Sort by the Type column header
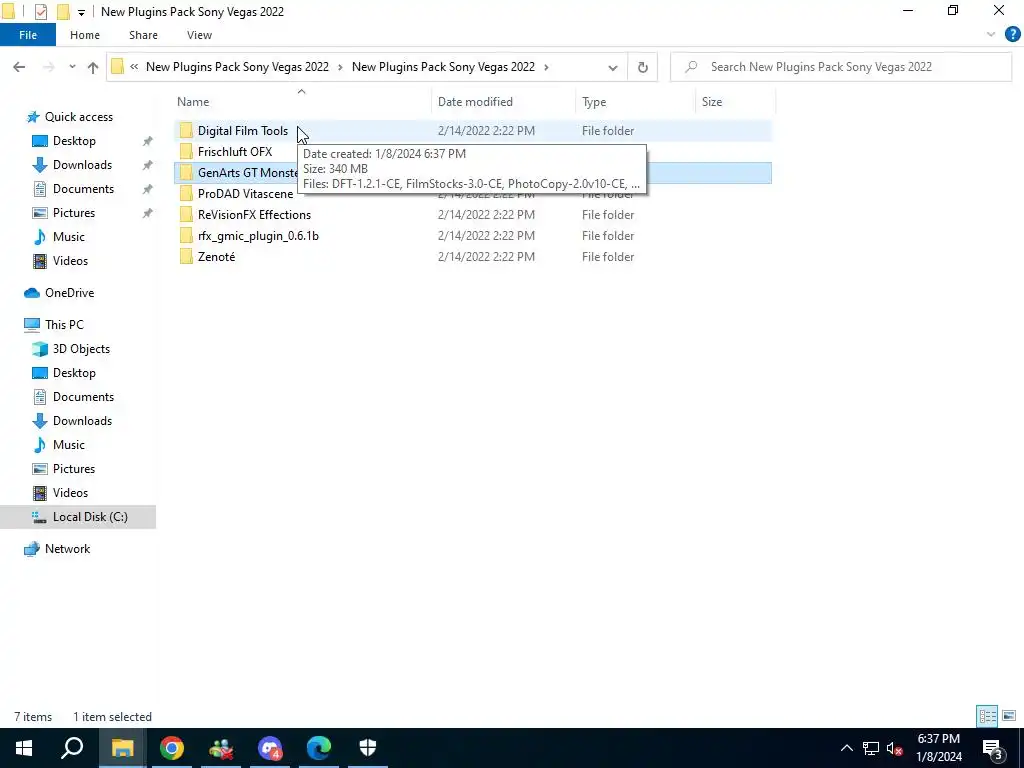This screenshot has height=768, width=1024. tap(635, 101)
